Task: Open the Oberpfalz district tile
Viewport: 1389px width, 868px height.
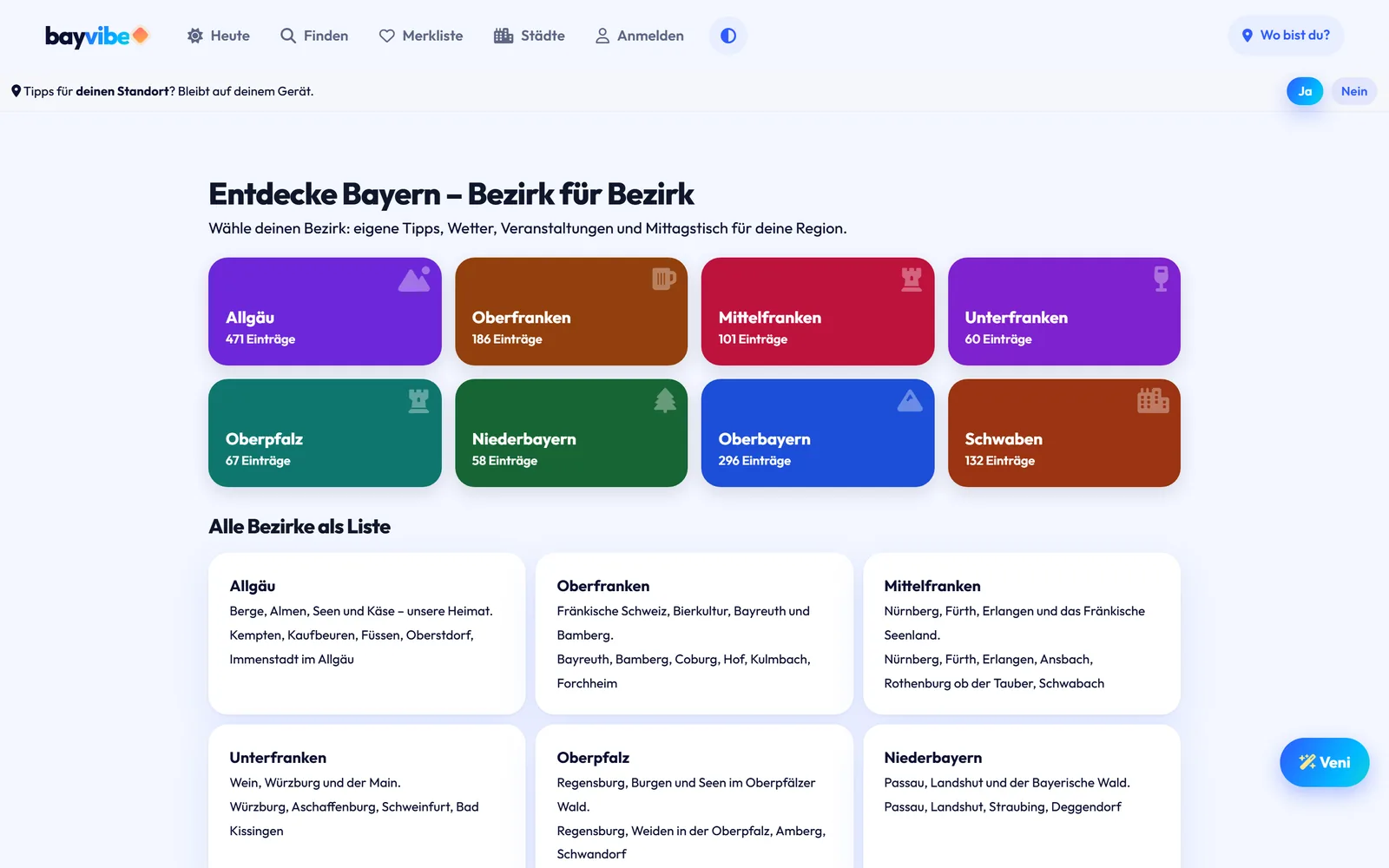Action: (325, 433)
